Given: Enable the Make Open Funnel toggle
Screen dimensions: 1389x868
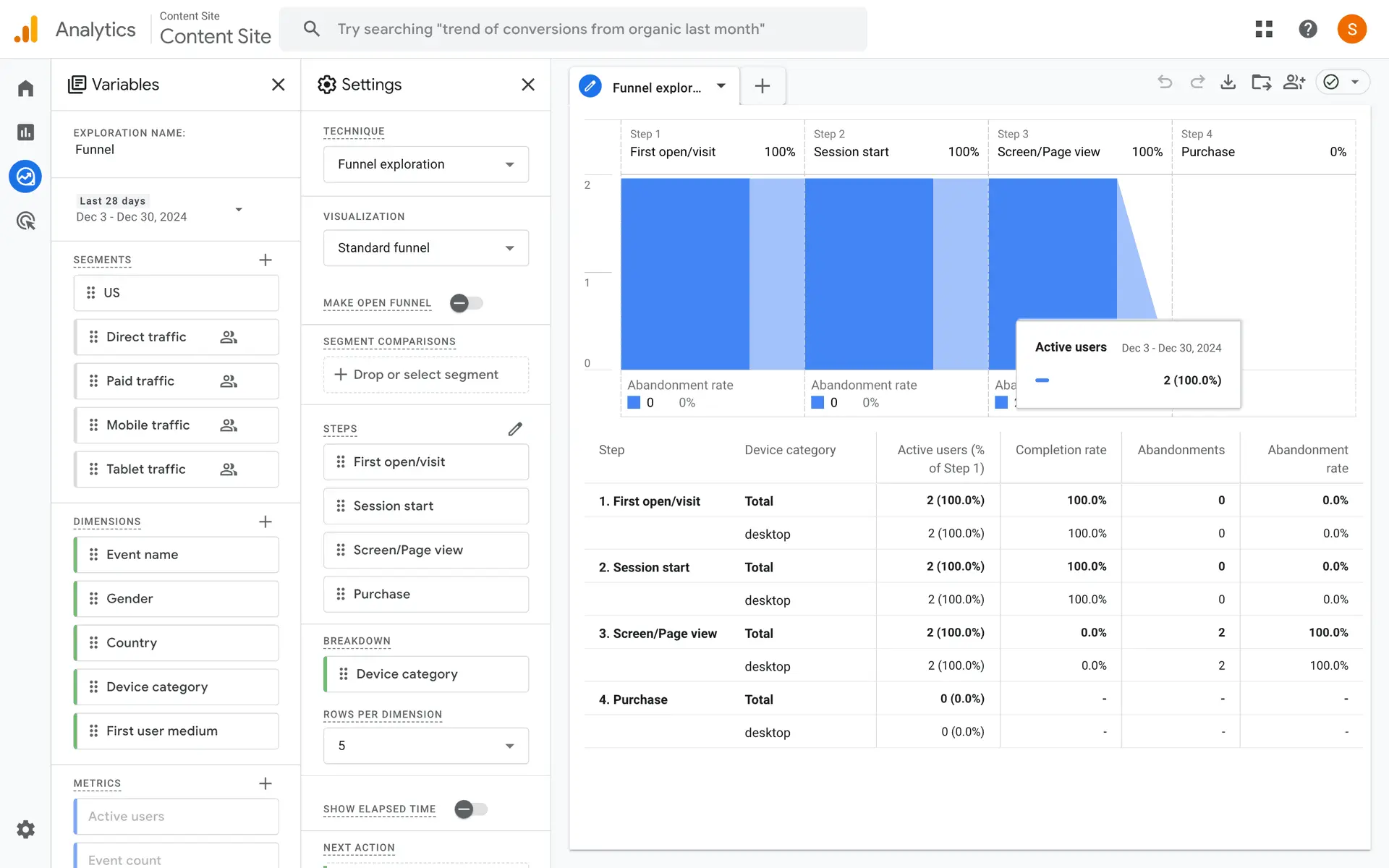Looking at the screenshot, I should coord(467,303).
